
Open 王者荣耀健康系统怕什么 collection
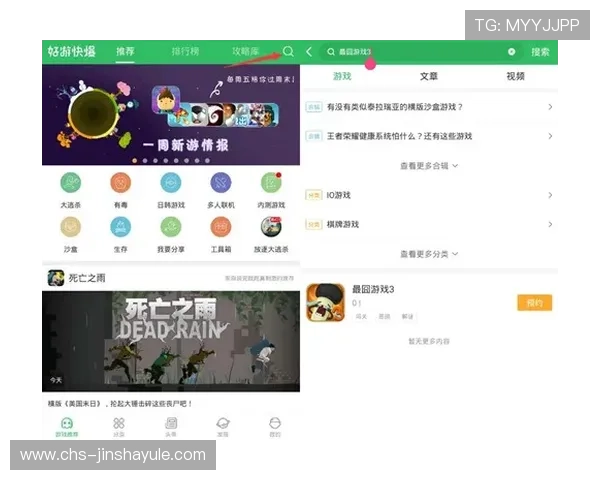429,136
